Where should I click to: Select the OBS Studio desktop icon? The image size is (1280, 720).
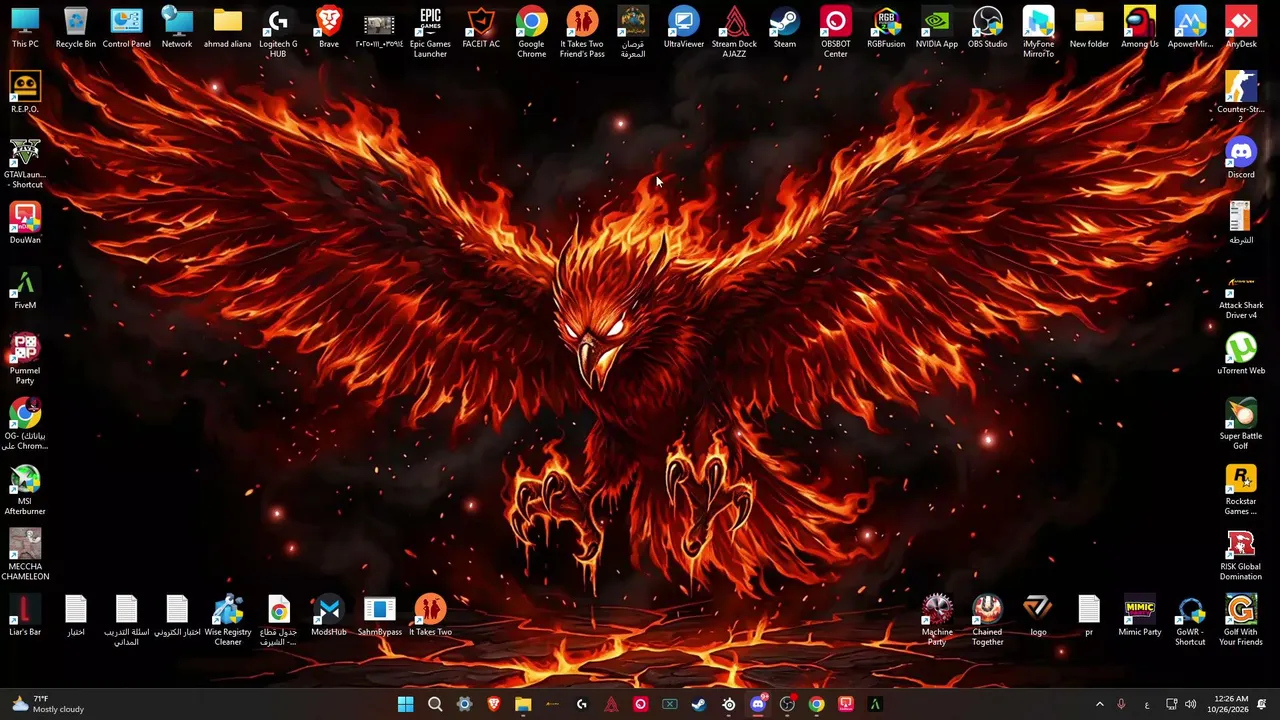(x=987, y=28)
